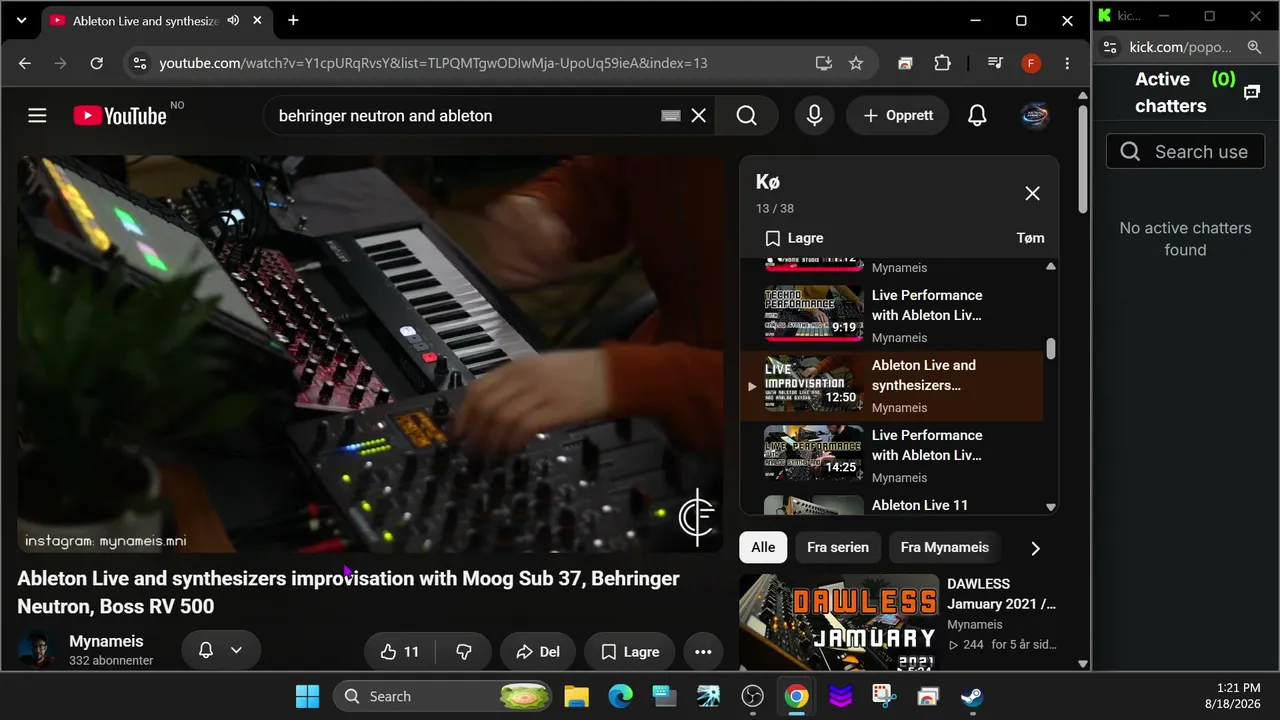
Task: Like the video with 11 likes
Action: click(399, 652)
